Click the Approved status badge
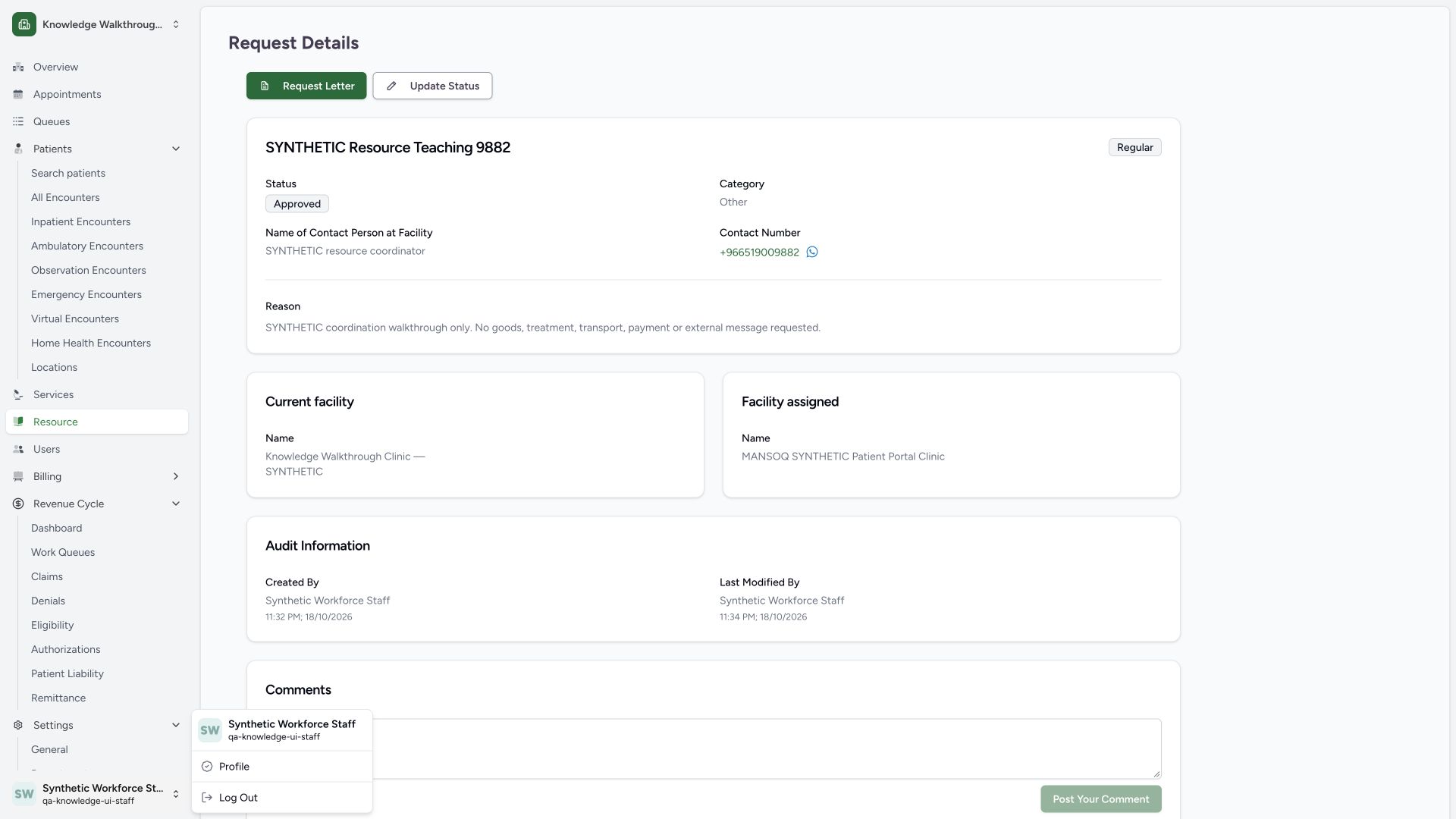This screenshot has height=819, width=1456. (297, 204)
